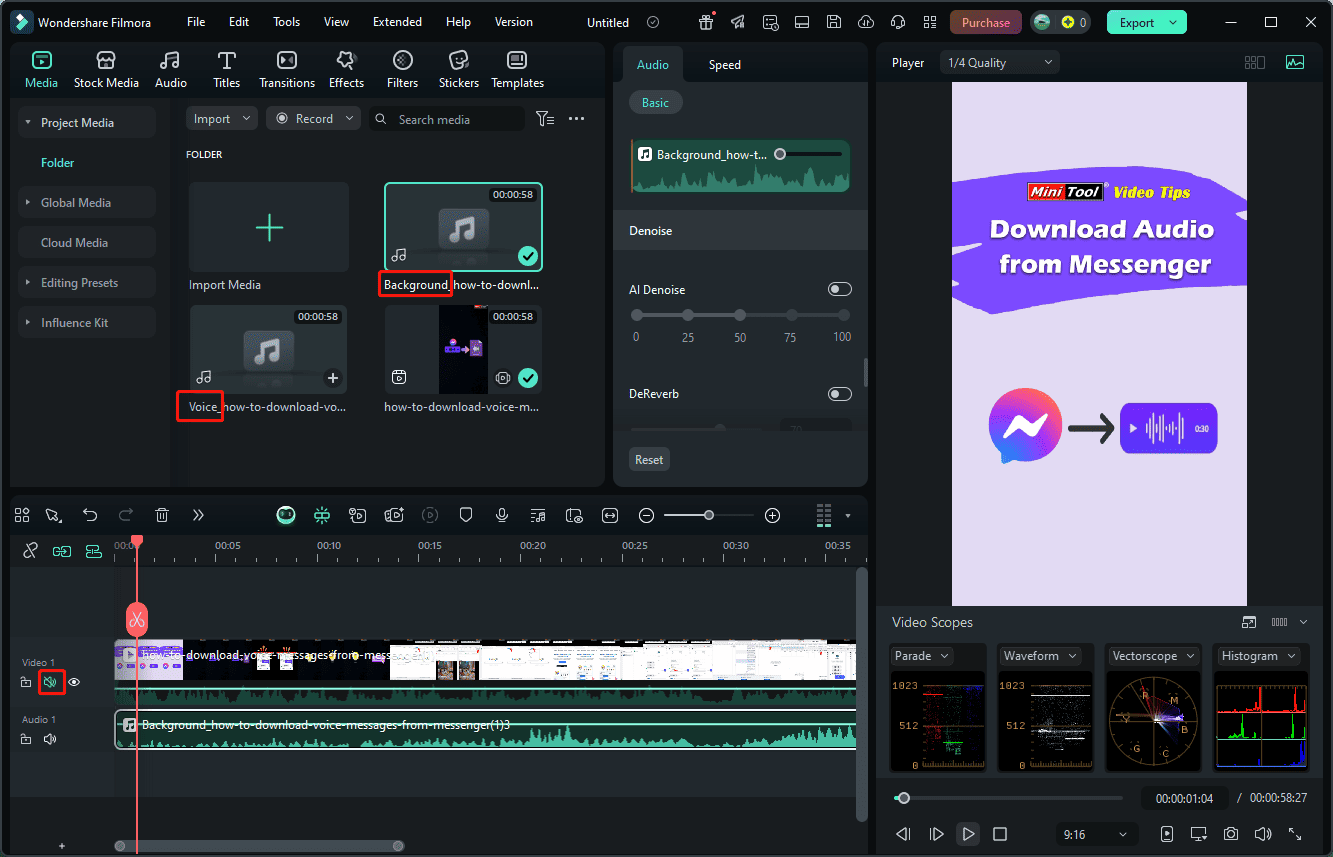Click the marker shield icon
1333x857 pixels.
(x=465, y=515)
